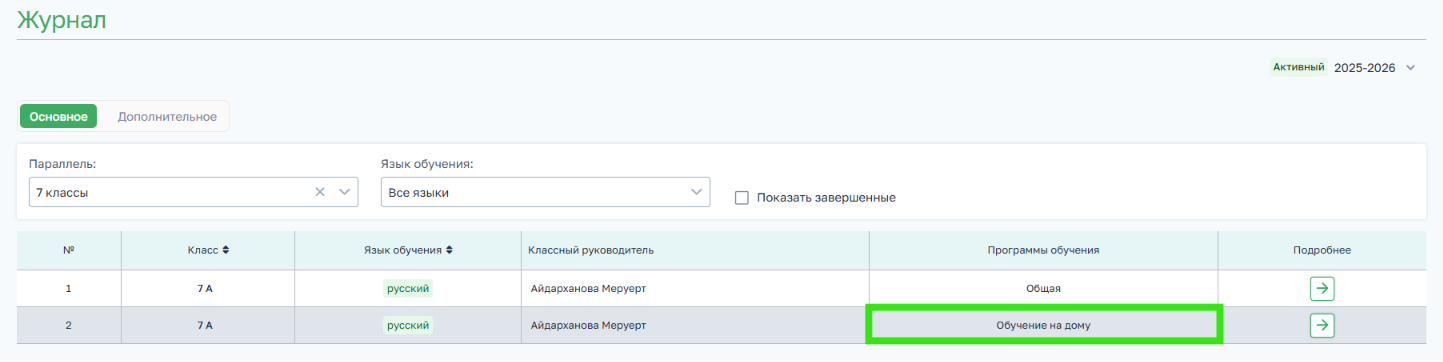The width and height of the screenshot is (1443, 362).
Task: Click русский badge in row 2
Action: tap(408, 325)
